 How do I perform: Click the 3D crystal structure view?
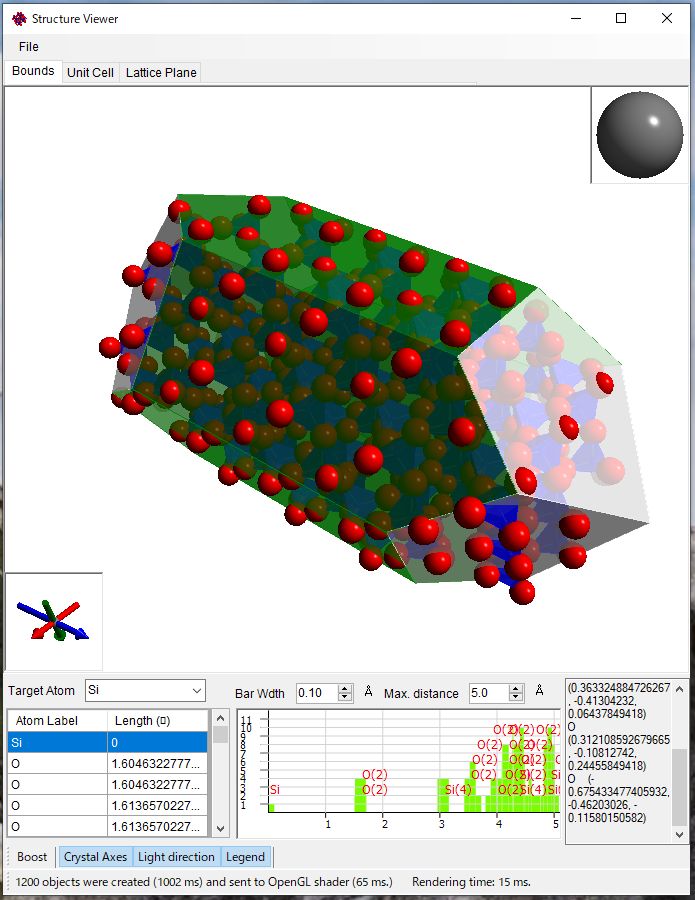[x=347, y=379]
